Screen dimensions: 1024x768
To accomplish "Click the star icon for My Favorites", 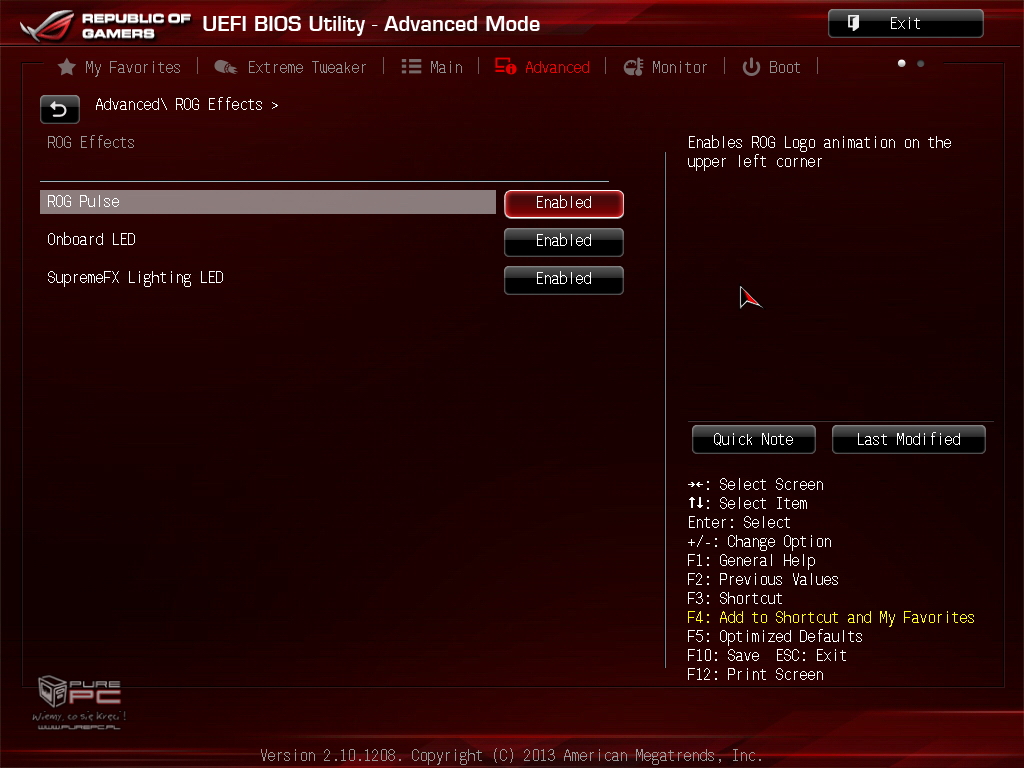I will click(x=67, y=67).
